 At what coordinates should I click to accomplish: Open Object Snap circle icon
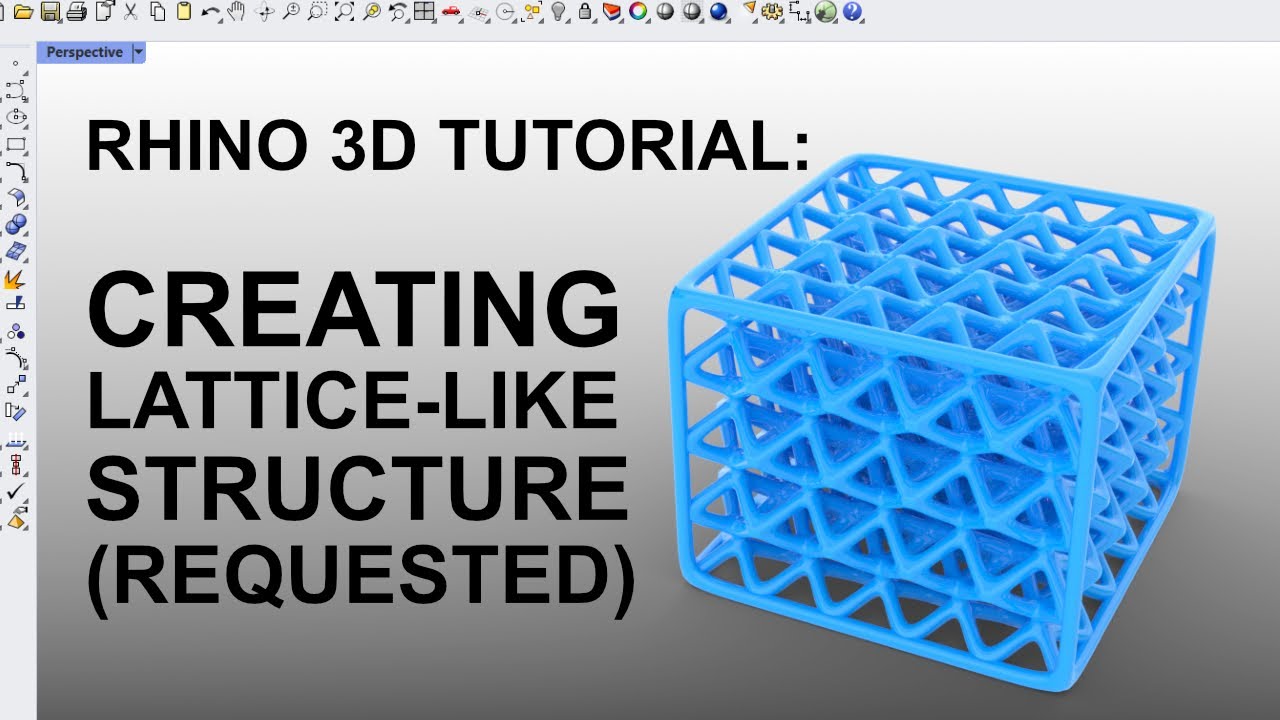tap(505, 12)
